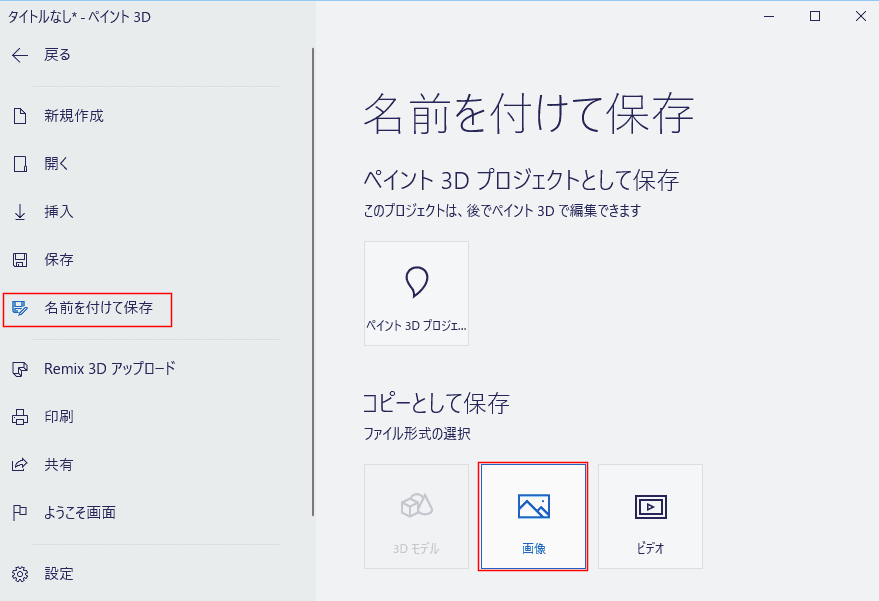Open the 開く menu entry
Screen dimensions: 879x601
point(56,164)
